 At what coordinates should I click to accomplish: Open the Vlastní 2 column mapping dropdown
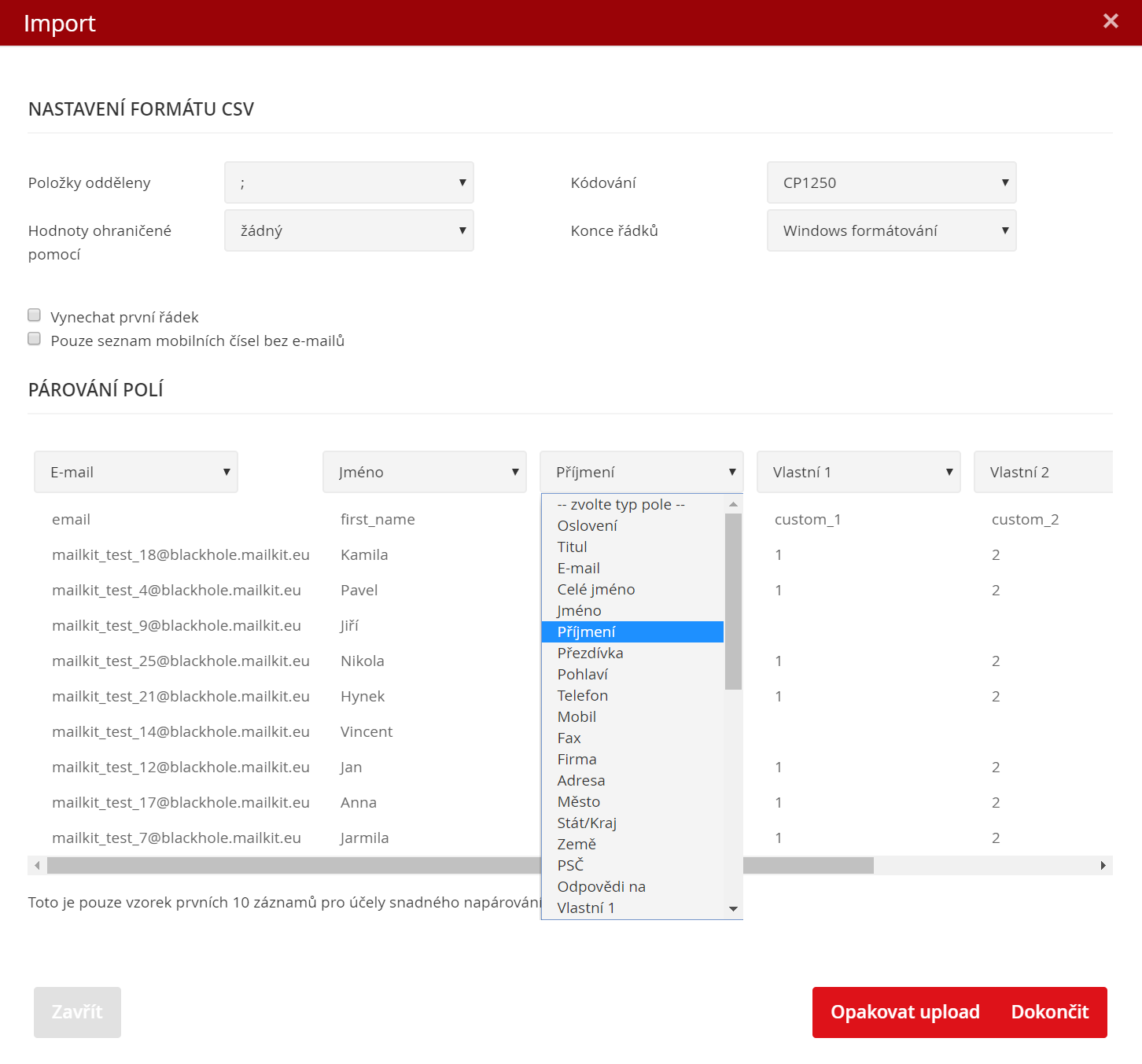1044,472
